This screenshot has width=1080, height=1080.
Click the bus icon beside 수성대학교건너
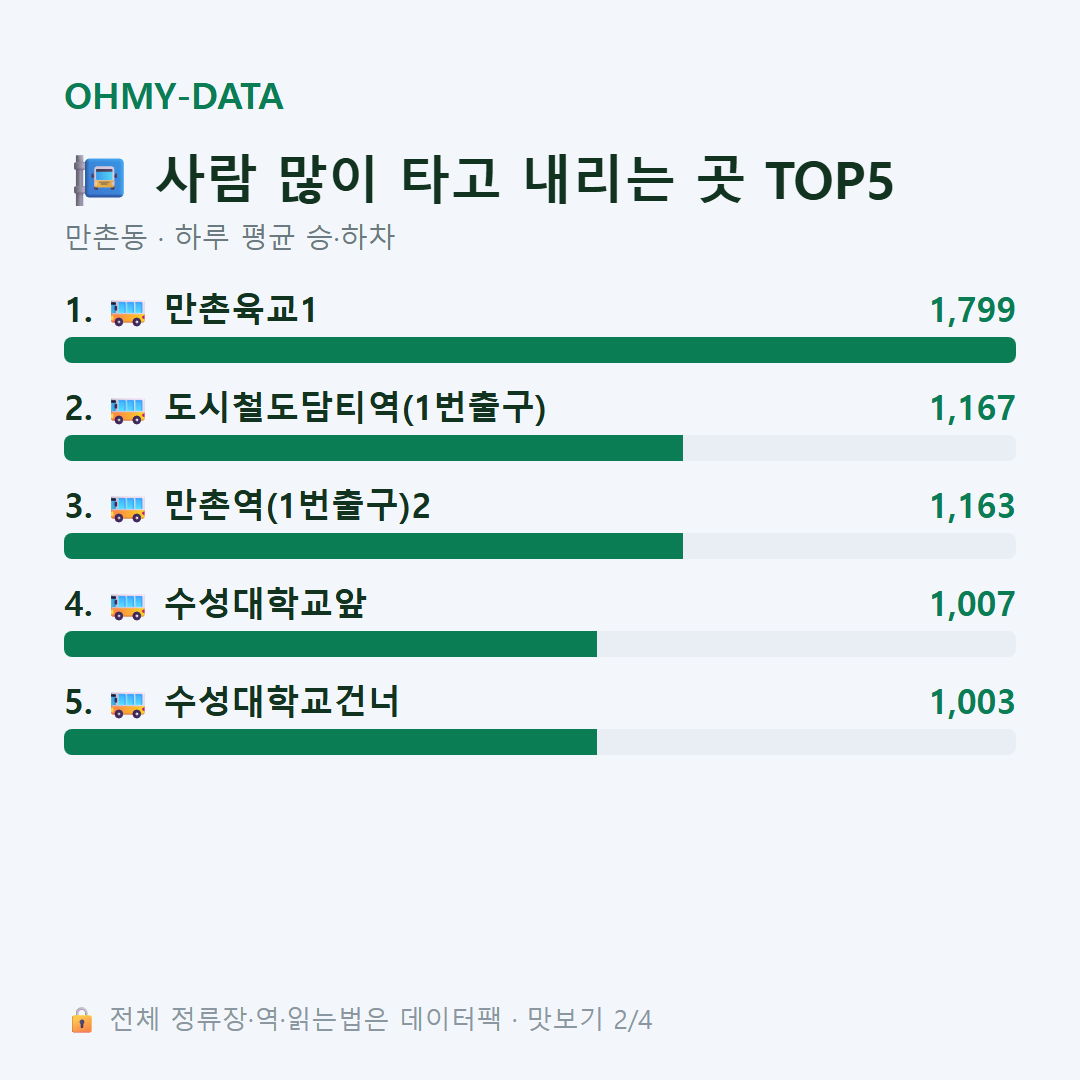127,705
